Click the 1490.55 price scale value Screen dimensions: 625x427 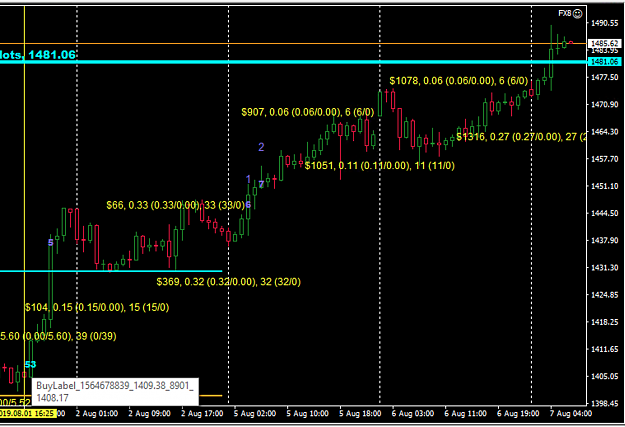pyautogui.click(x=605, y=23)
